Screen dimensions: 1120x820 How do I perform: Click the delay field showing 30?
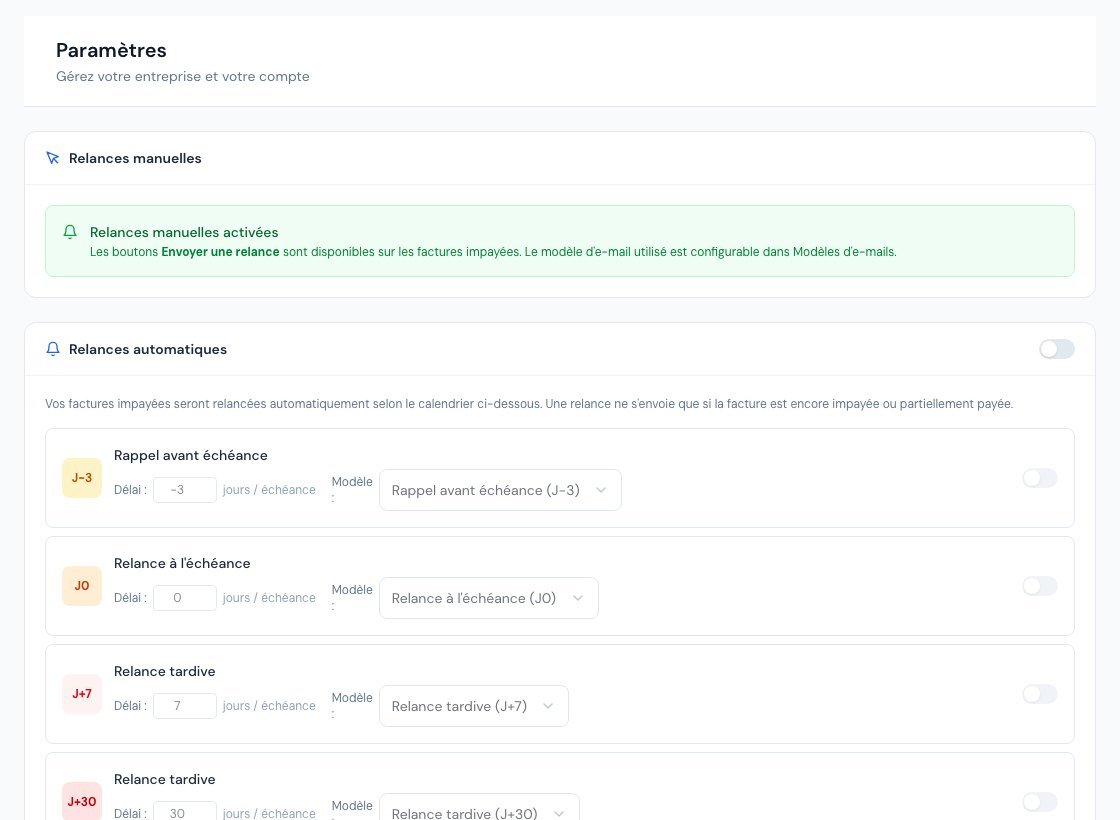pyautogui.click(x=185, y=811)
